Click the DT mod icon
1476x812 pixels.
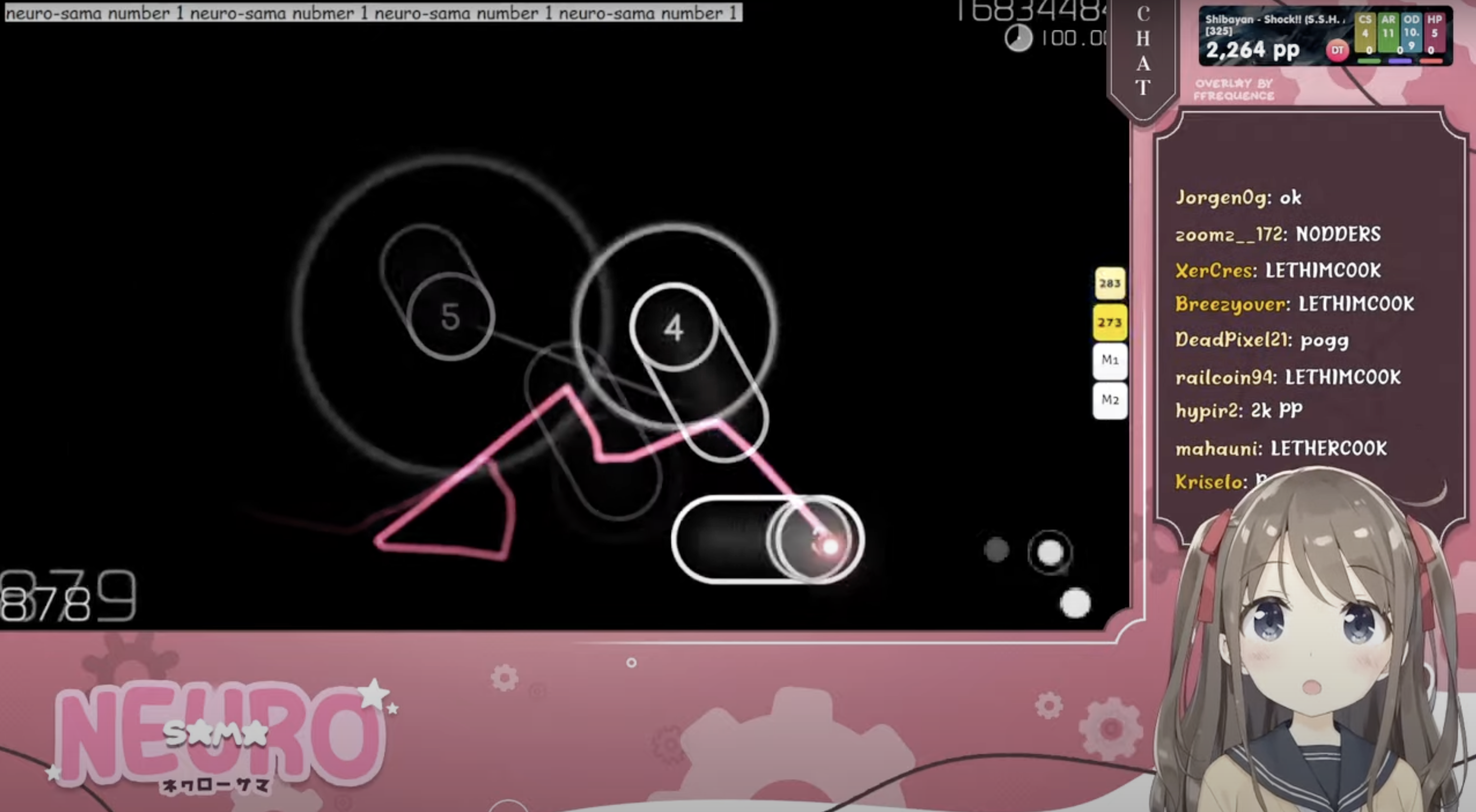(x=1337, y=50)
